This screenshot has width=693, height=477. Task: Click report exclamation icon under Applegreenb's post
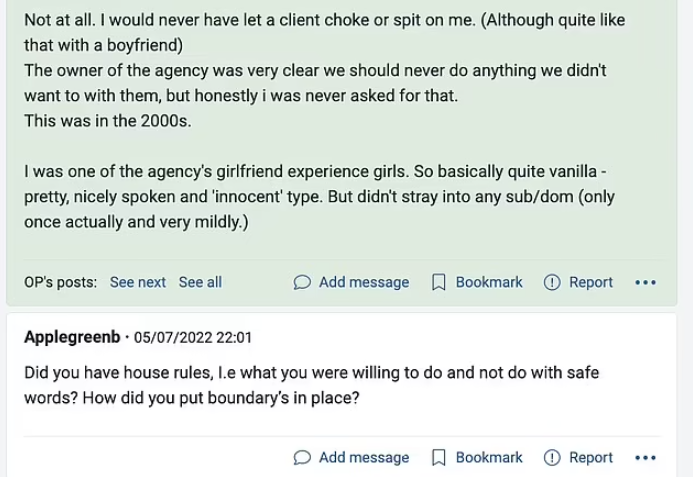[x=551, y=458]
